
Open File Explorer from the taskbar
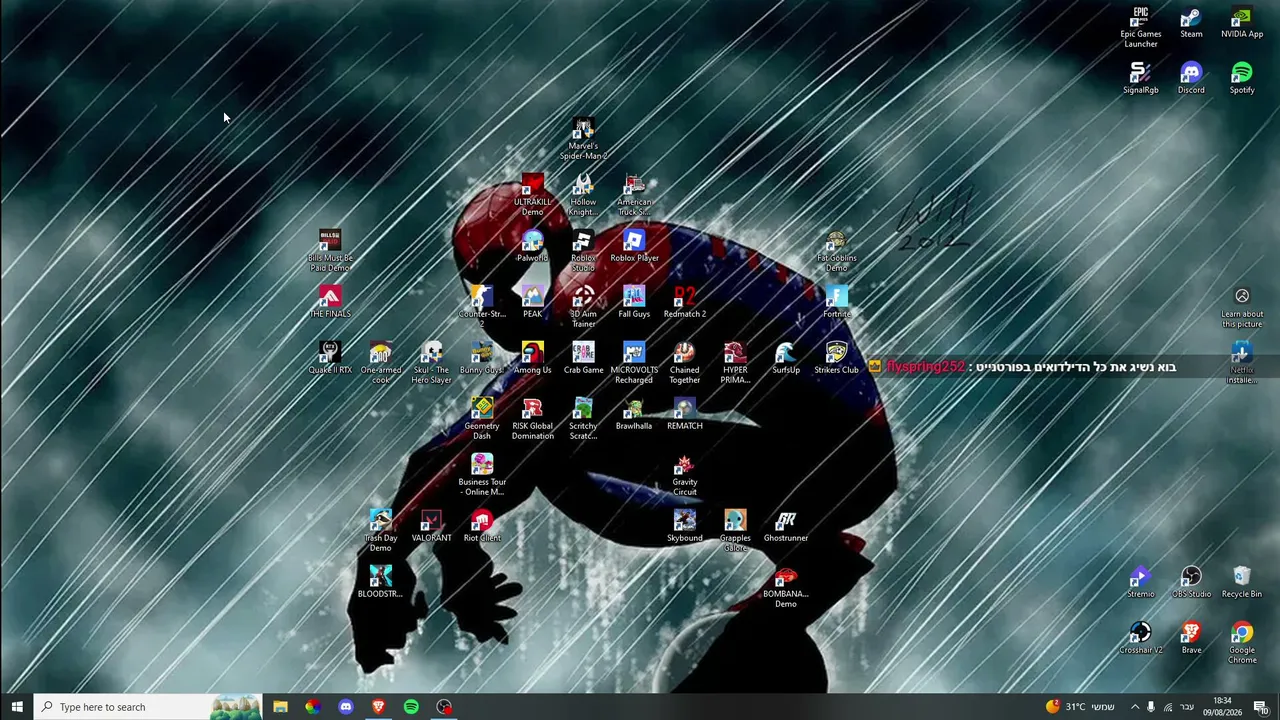point(280,707)
